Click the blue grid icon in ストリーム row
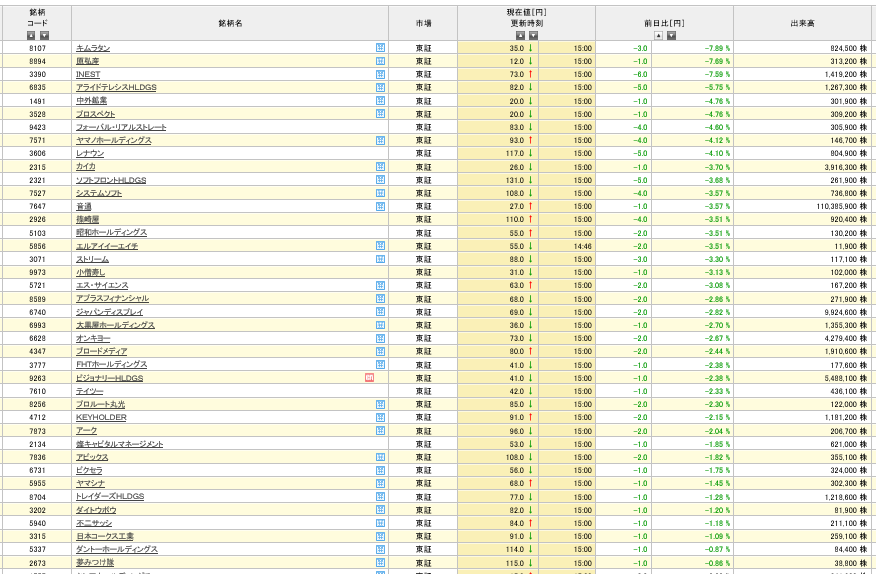The height and width of the screenshot is (574, 876). [x=380, y=259]
